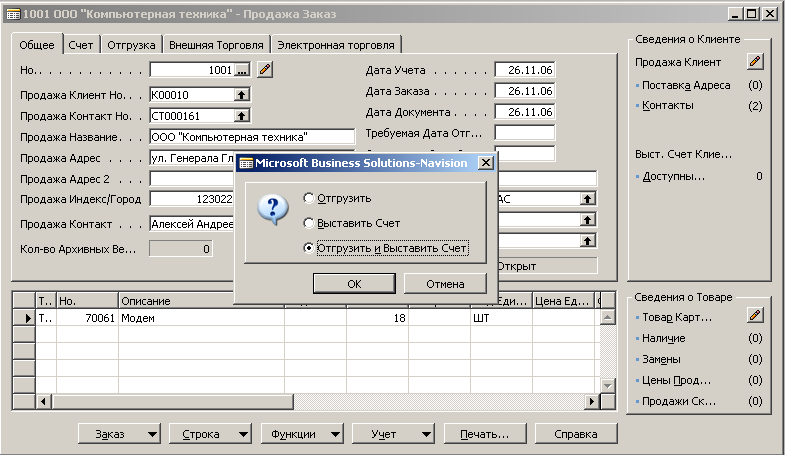Click Navision dialog title bar icon

pyautogui.click(x=246, y=163)
